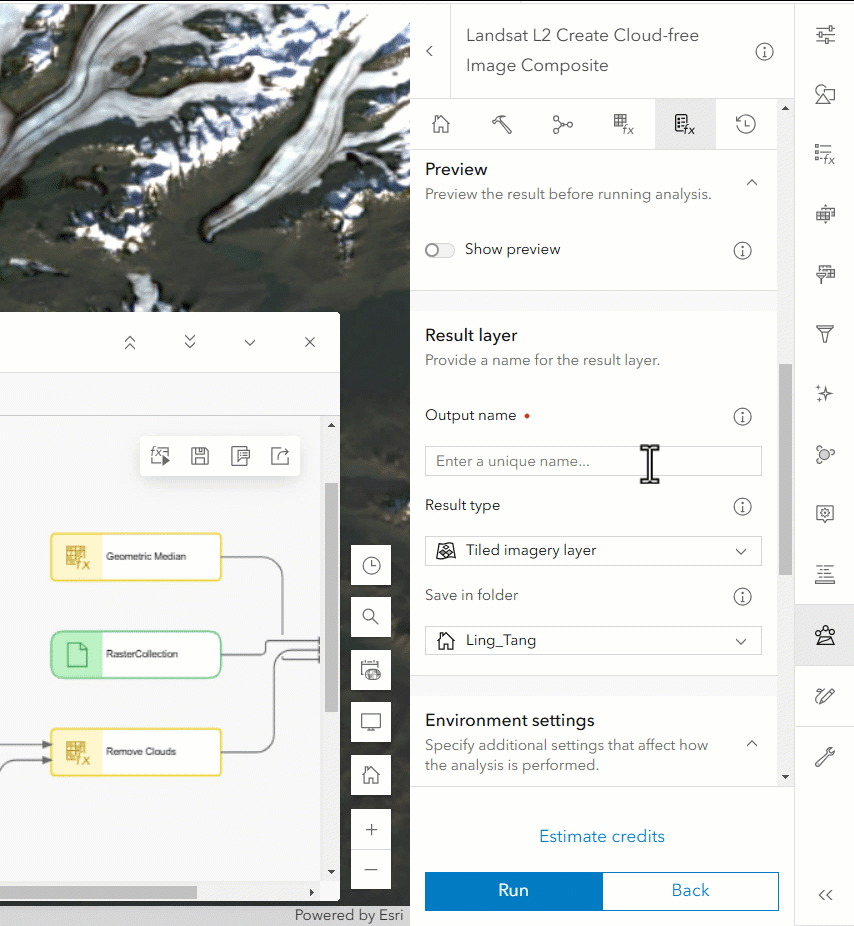Click the editor canvas horizontal scrollbar
Viewport: 854px width, 926px height.
98,892
